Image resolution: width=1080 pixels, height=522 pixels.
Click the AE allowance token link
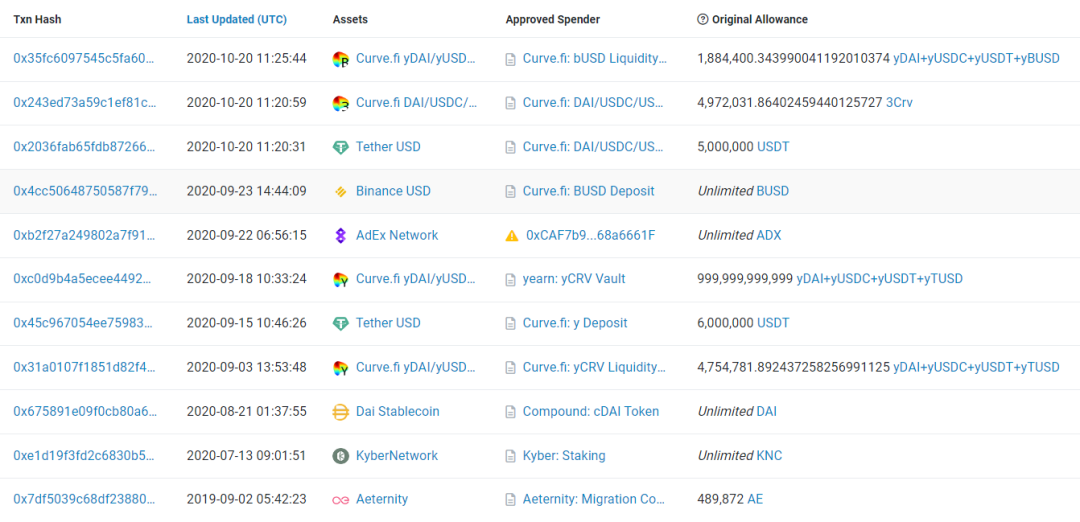click(x=755, y=499)
